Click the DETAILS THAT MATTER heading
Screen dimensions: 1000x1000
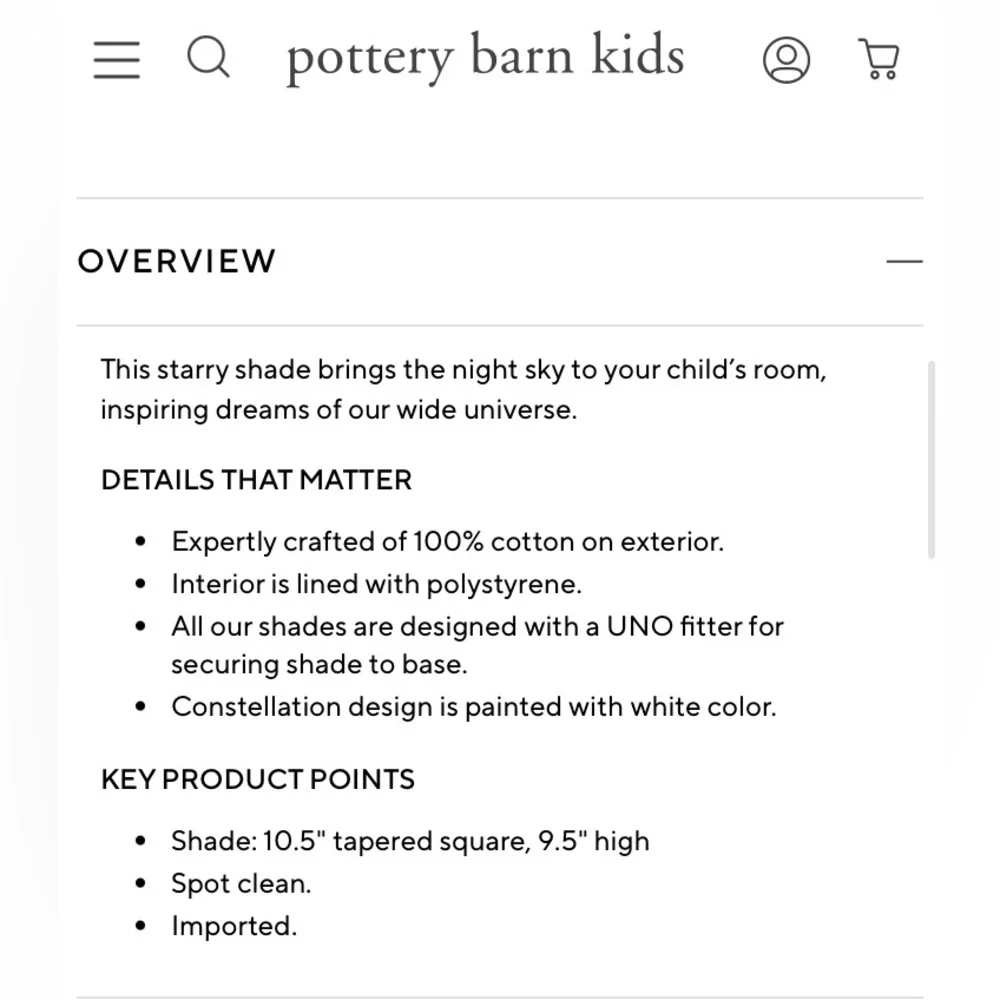click(256, 480)
